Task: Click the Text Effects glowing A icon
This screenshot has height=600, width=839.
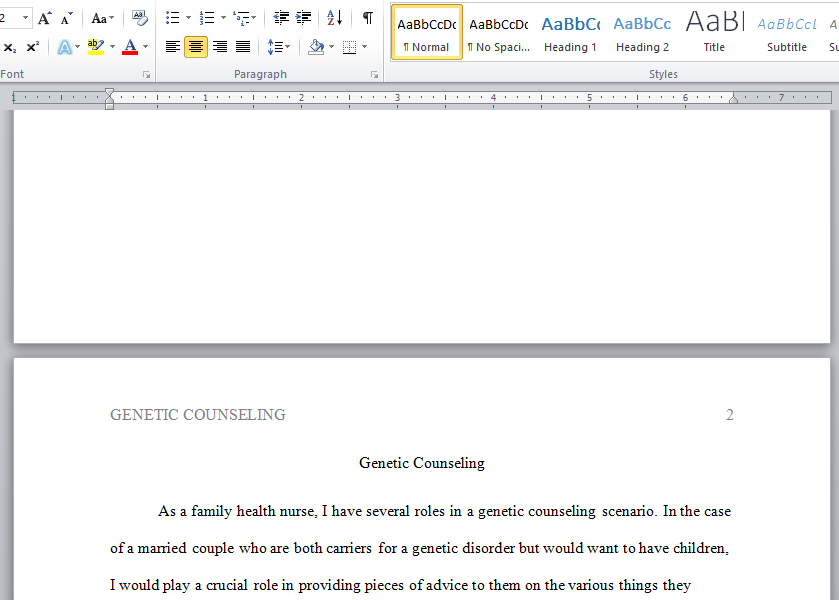Action: pos(64,47)
